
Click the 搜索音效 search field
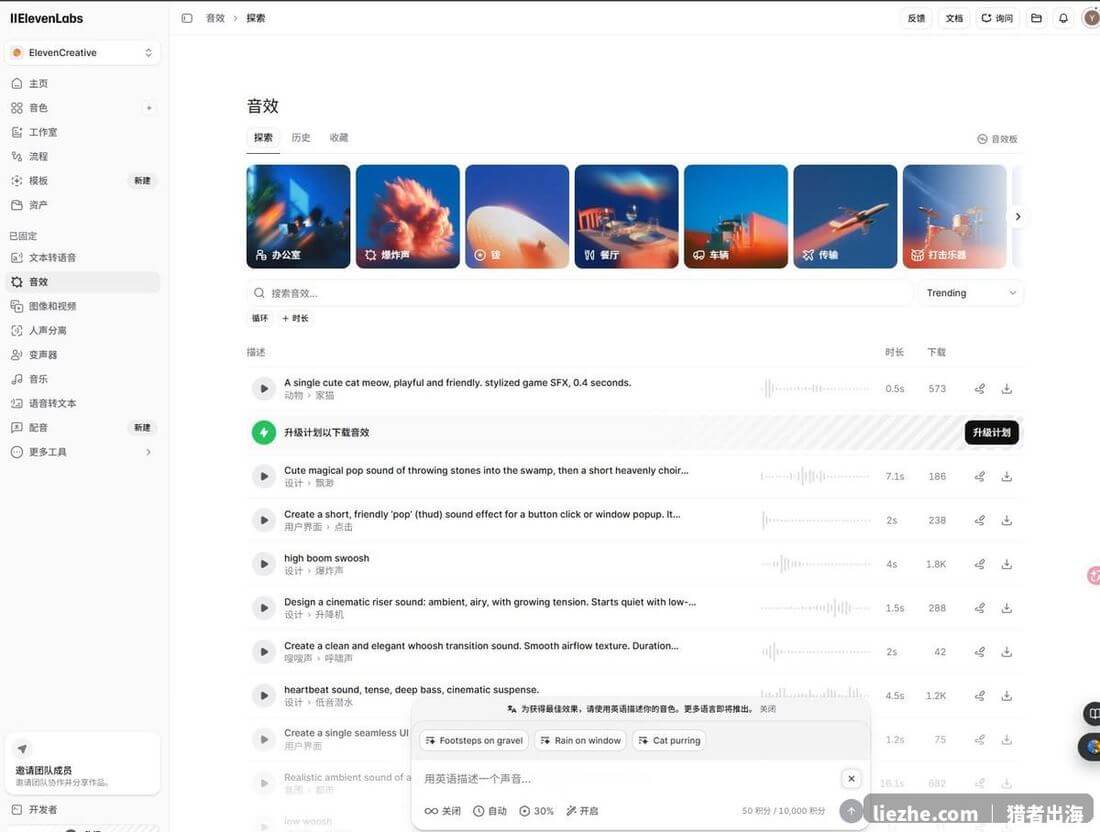[579, 293]
